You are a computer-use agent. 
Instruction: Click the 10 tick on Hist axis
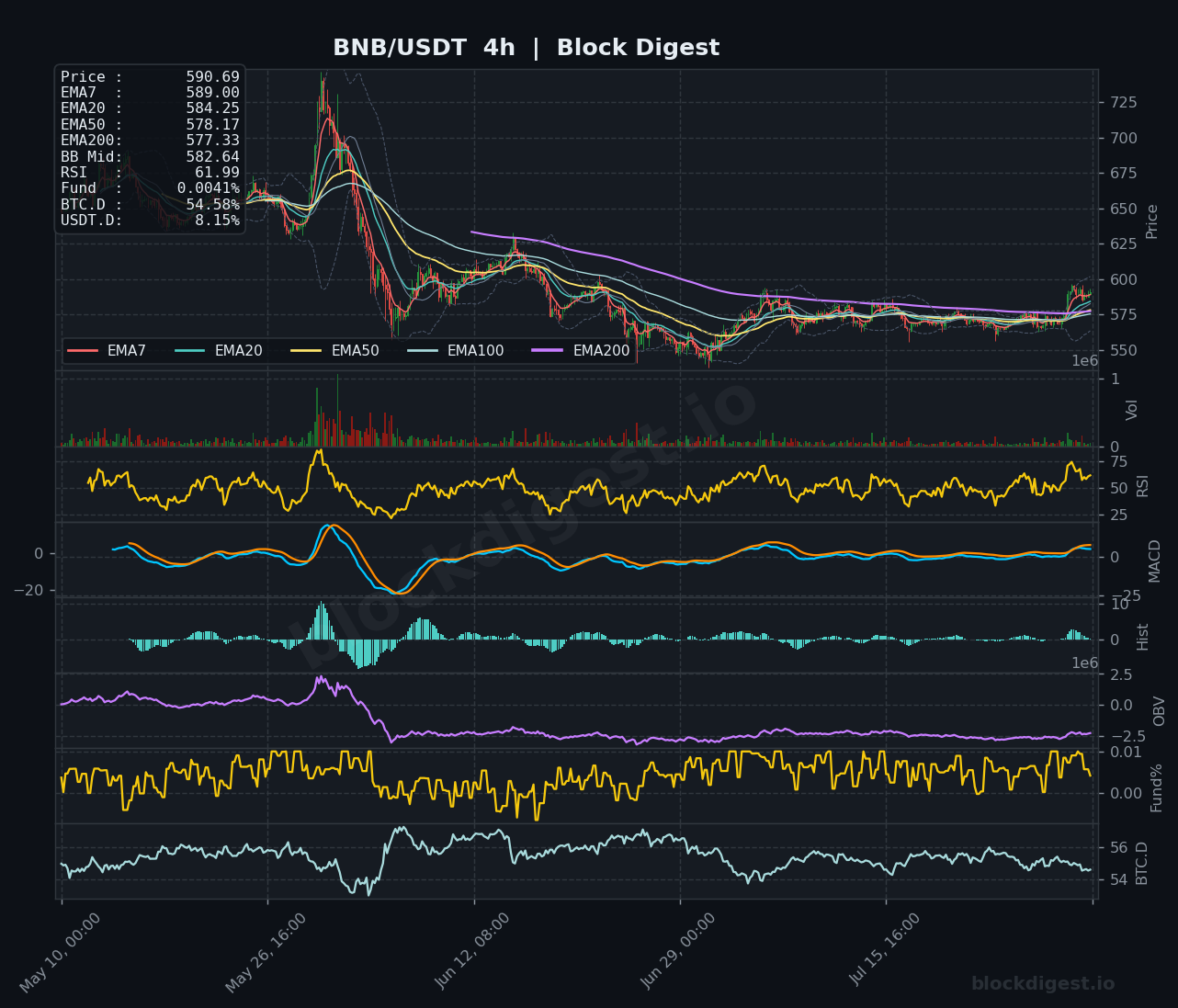[x=1119, y=605]
